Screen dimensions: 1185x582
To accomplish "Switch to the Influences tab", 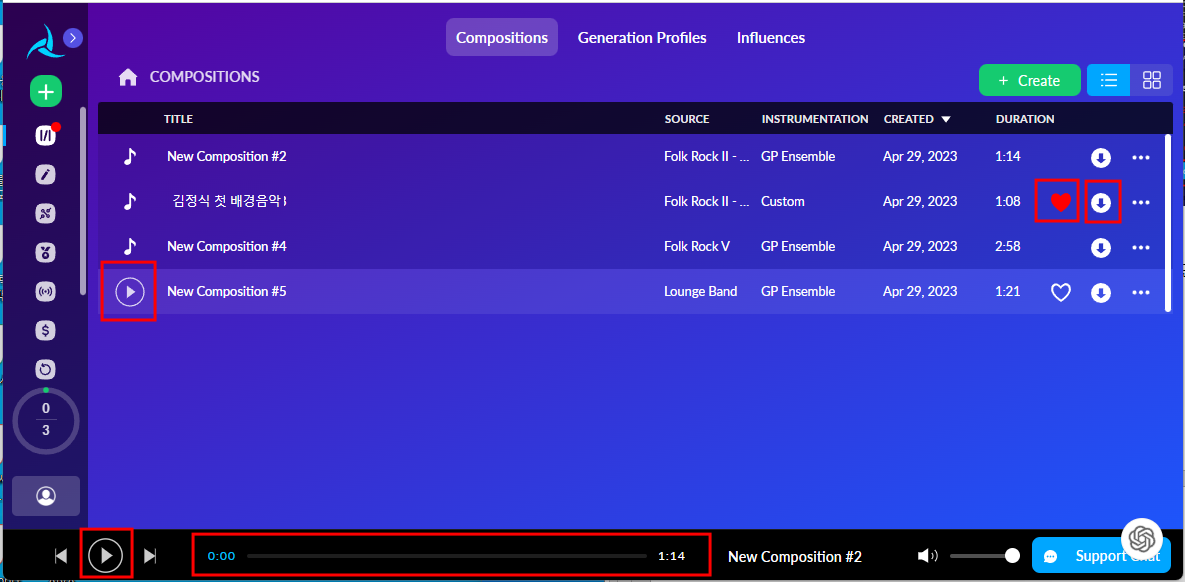I will tap(771, 37).
